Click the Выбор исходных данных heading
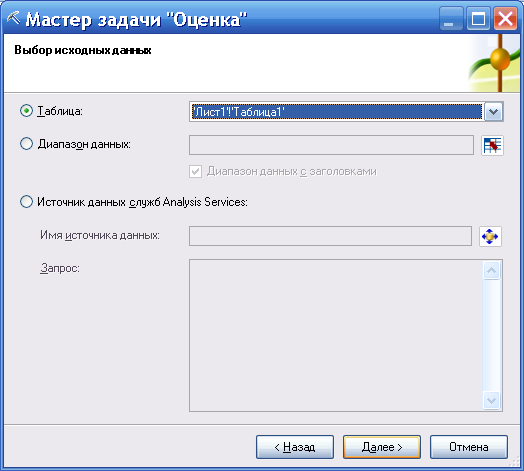The image size is (524, 471). coord(83,50)
